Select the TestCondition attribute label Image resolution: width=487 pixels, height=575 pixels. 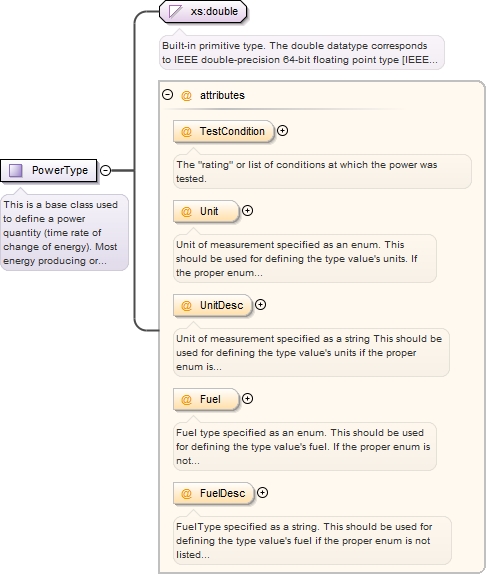coord(232,131)
